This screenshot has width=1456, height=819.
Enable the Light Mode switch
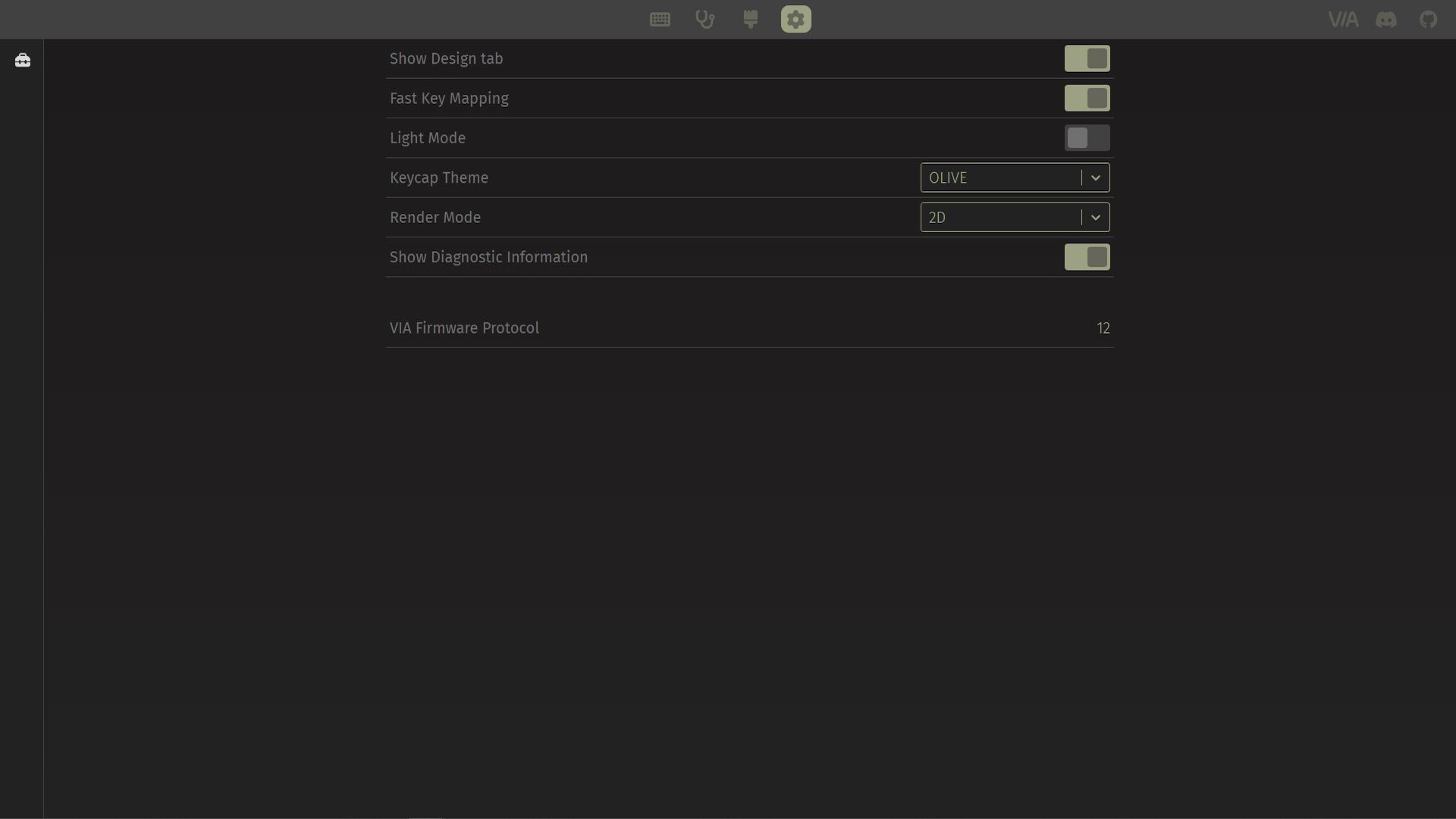pos(1087,138)
